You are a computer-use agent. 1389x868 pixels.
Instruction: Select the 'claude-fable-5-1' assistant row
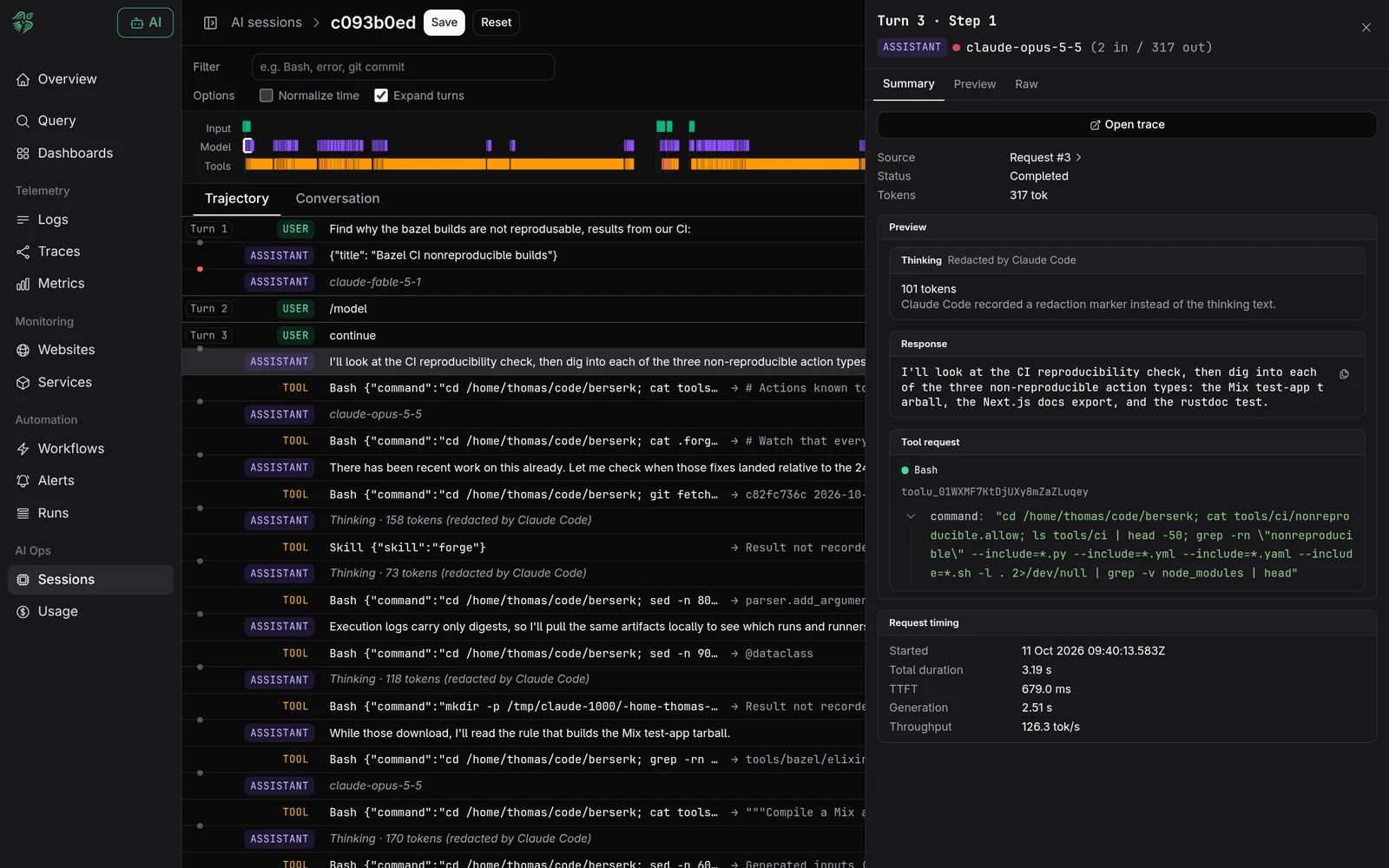[x=523, y=282]
